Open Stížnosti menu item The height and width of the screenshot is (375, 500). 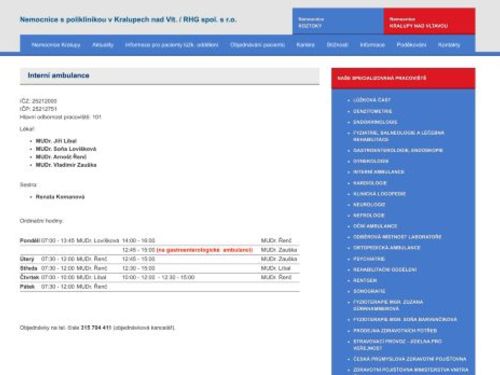pyautogui.click(x=337, y=45)
